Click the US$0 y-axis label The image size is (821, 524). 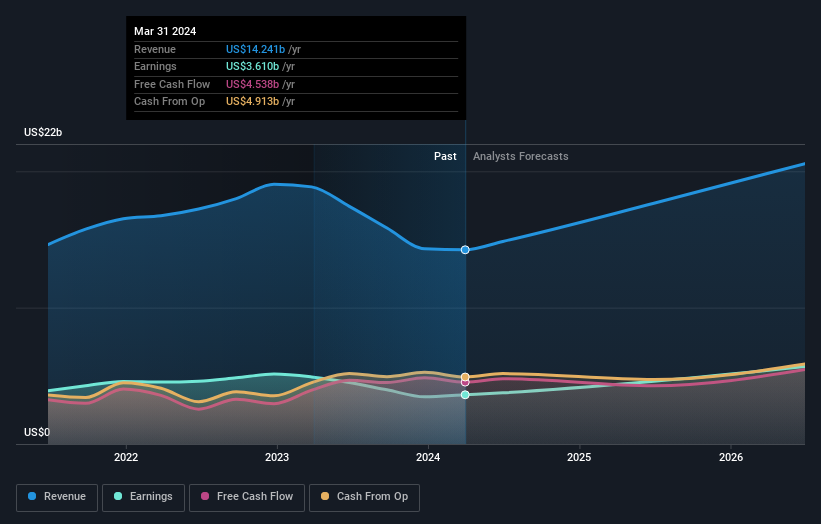(x=37, y=432)
